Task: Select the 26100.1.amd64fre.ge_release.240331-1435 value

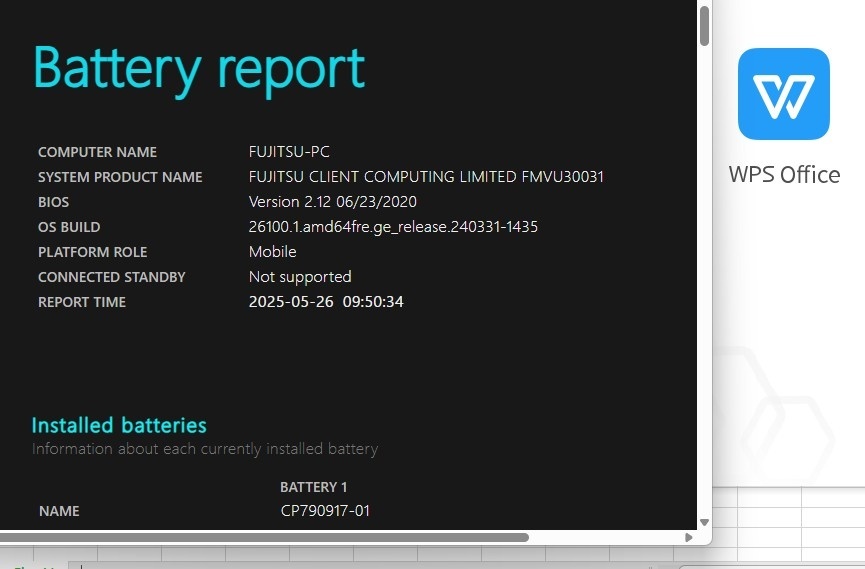Action: point(393,227)
